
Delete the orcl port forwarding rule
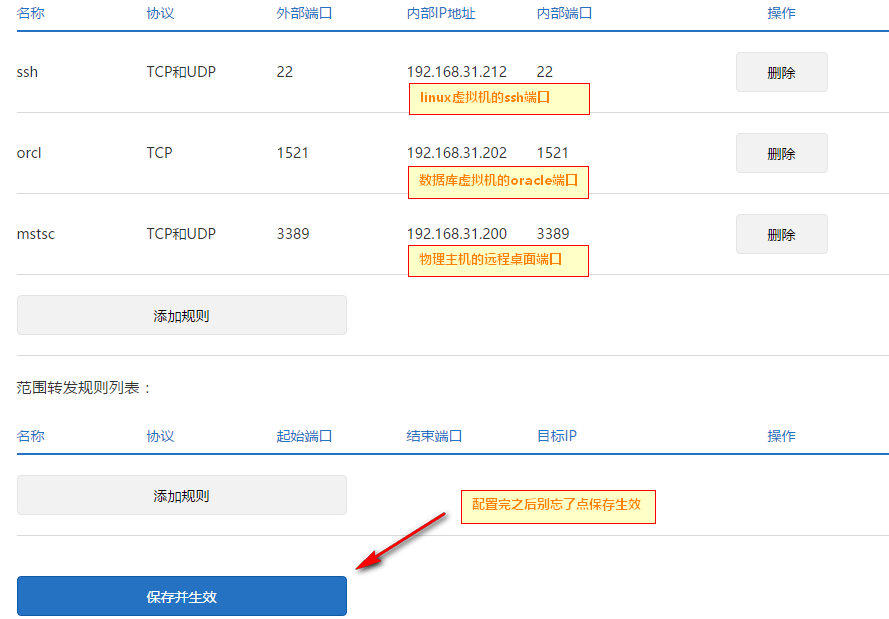pos(781,153)
